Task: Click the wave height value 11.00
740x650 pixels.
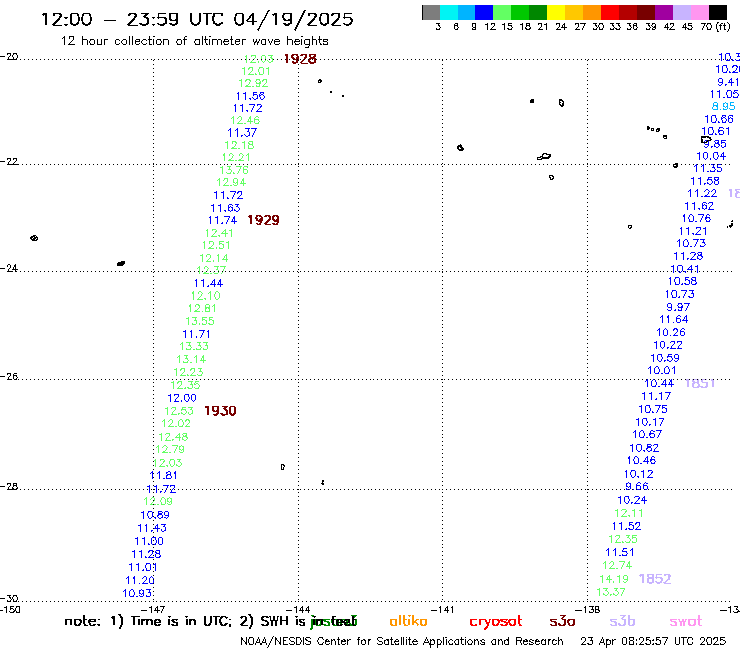Action: (149, 541)
